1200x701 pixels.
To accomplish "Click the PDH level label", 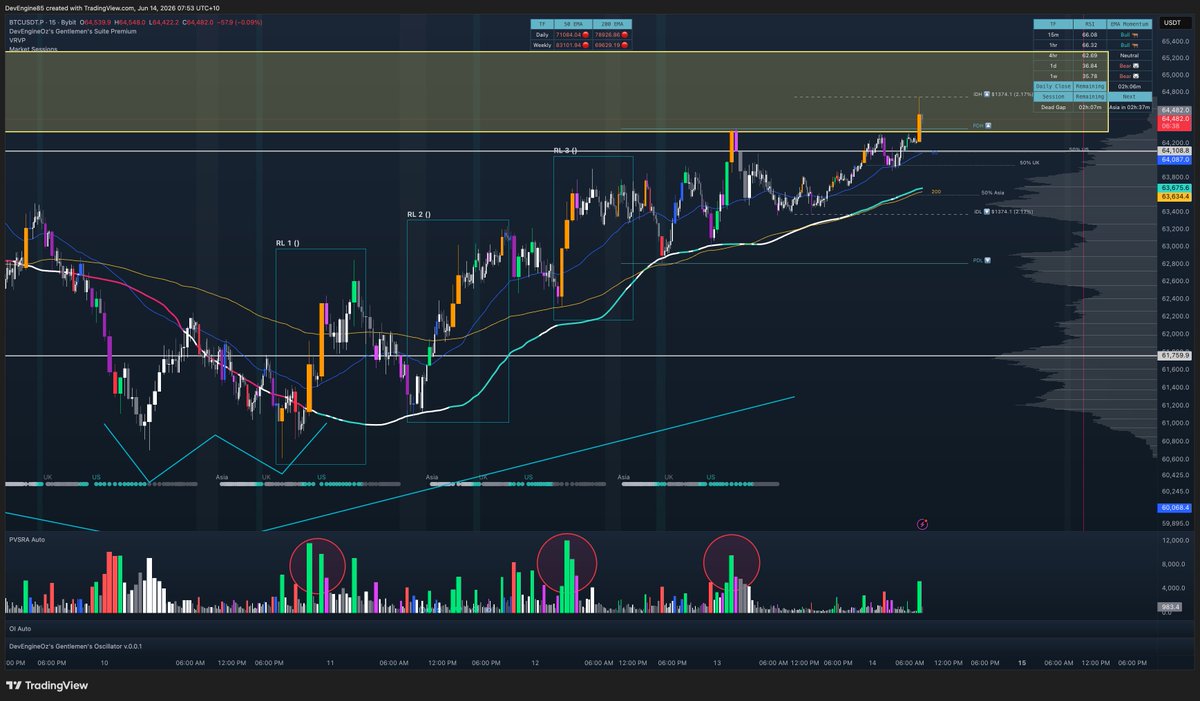I will (x=982, y=126).
